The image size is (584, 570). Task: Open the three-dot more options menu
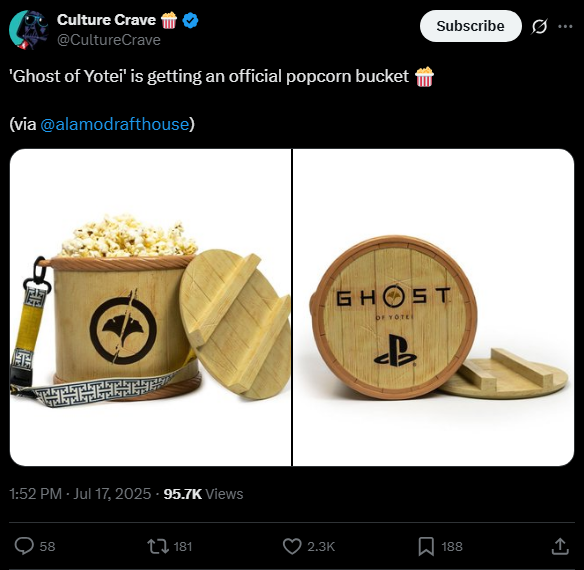click(x=565, y=26)
